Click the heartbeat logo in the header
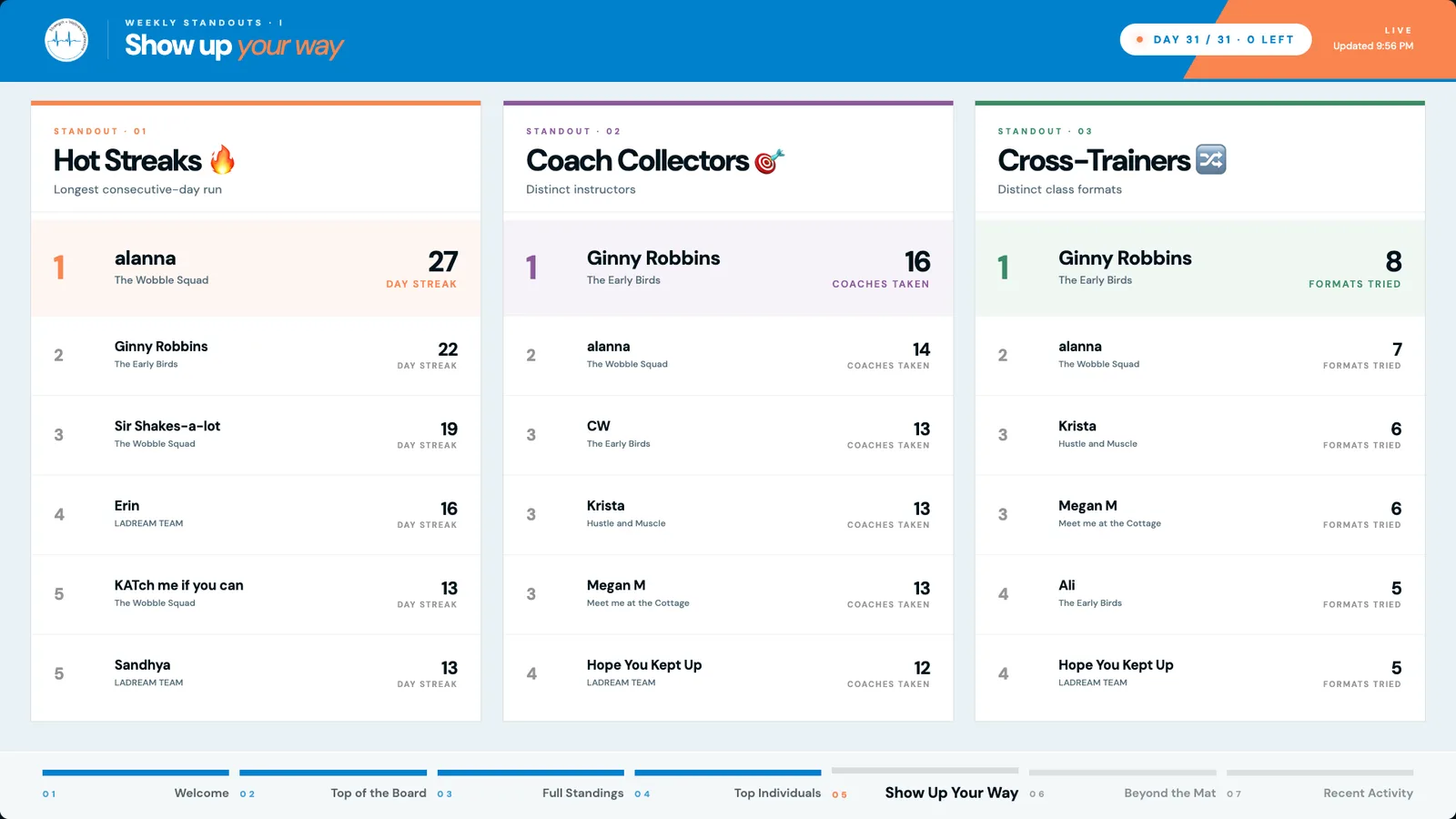The width and height of the screenshot is (1456, 819). tap(66, 40)
